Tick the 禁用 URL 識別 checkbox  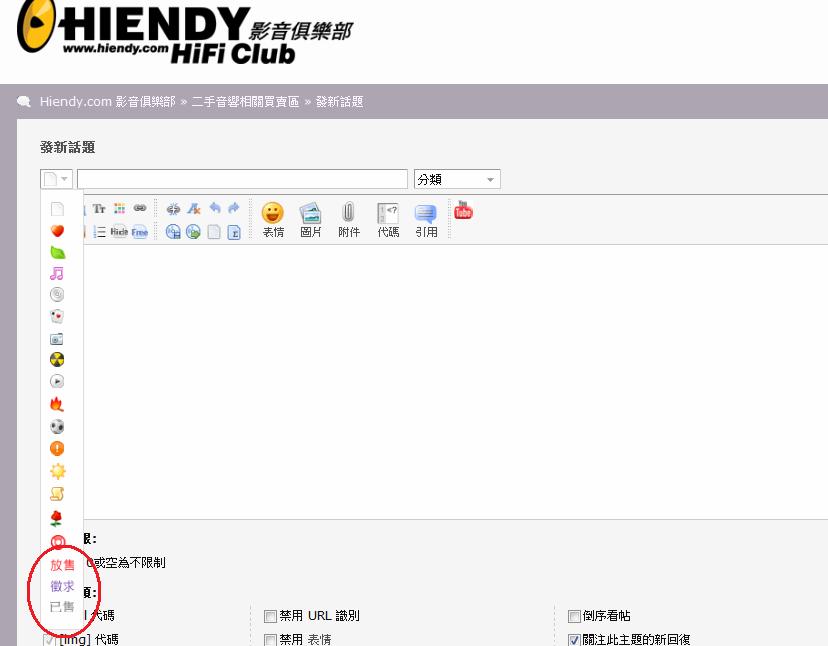pyautogui.click(x=270, y=616)
